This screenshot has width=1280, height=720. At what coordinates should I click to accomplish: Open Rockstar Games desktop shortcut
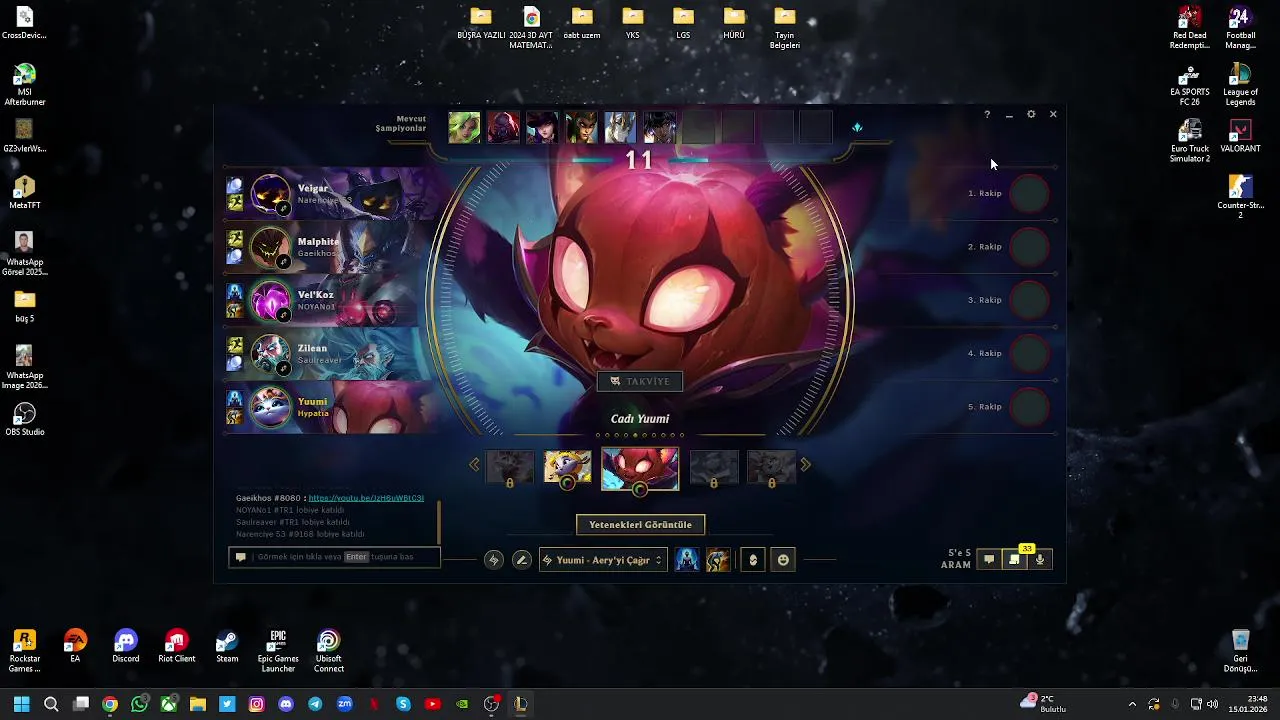pyautogui.click(x=25, y=650)
